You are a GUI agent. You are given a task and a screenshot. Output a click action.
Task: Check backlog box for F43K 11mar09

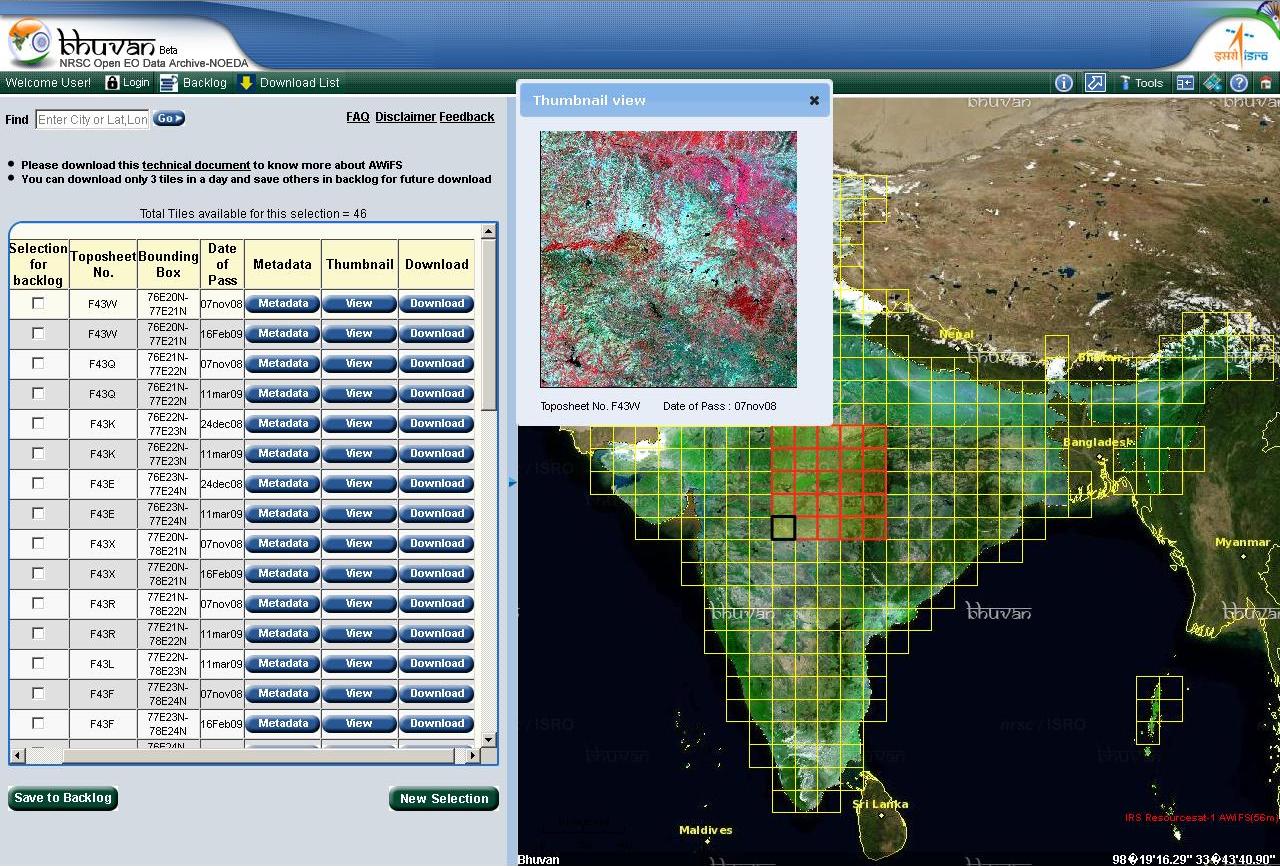pyautogui.click(x=38, y=453)
